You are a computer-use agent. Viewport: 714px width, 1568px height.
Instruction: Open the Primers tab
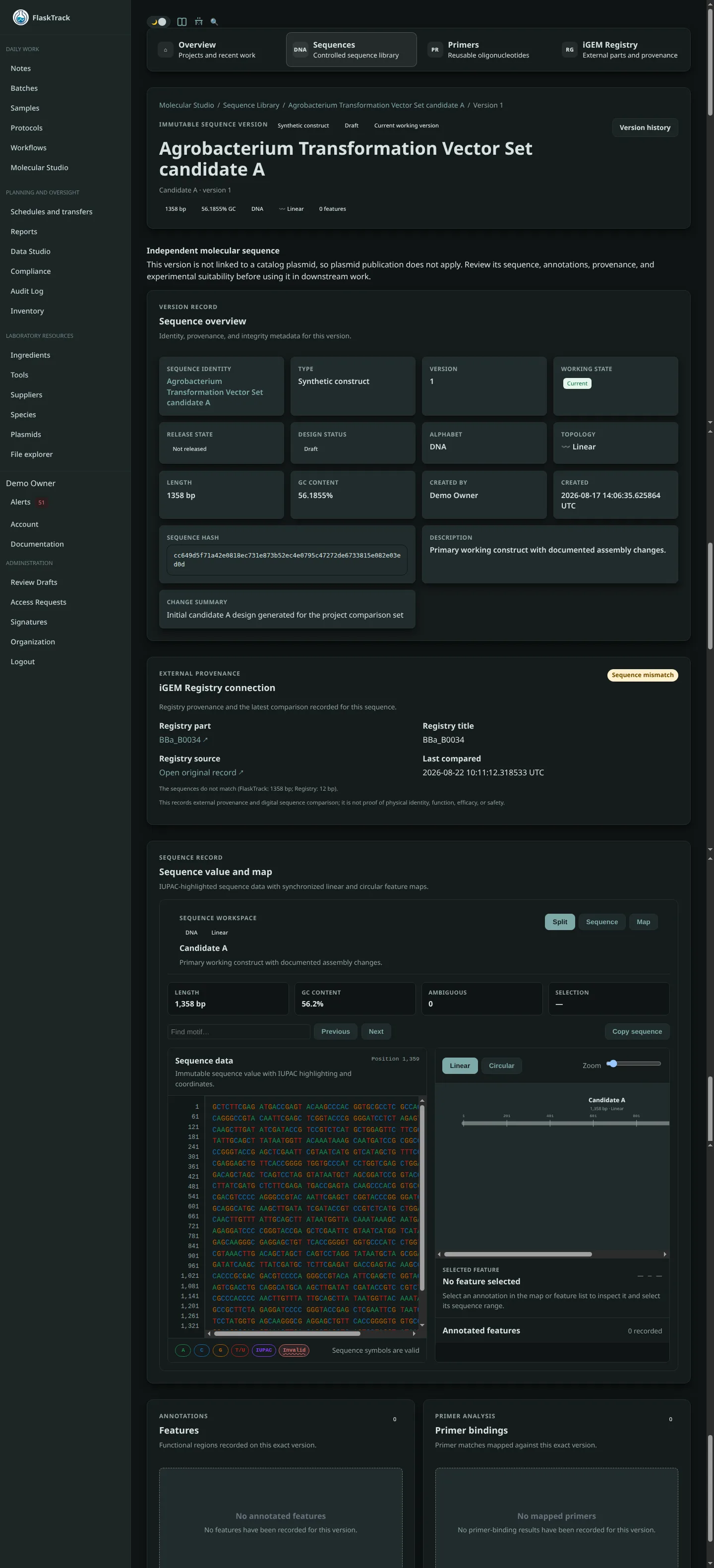tap(486, 50)
